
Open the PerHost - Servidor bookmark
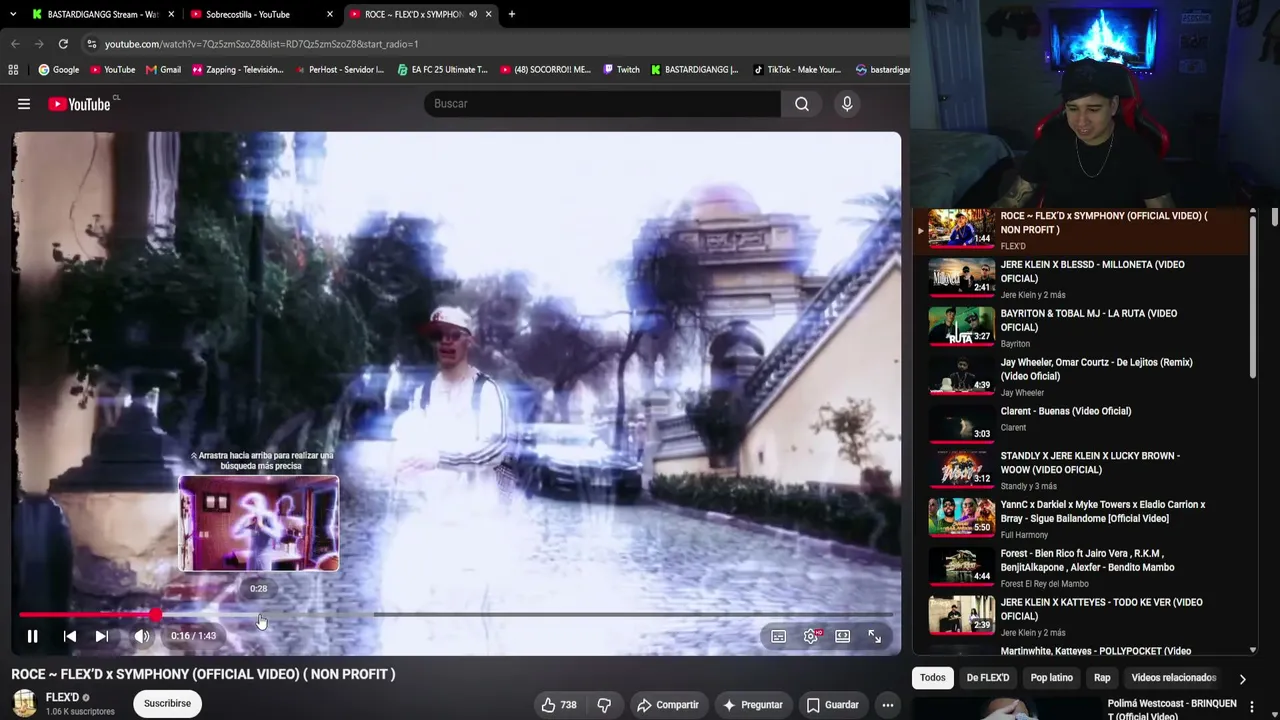coord(339,70)
